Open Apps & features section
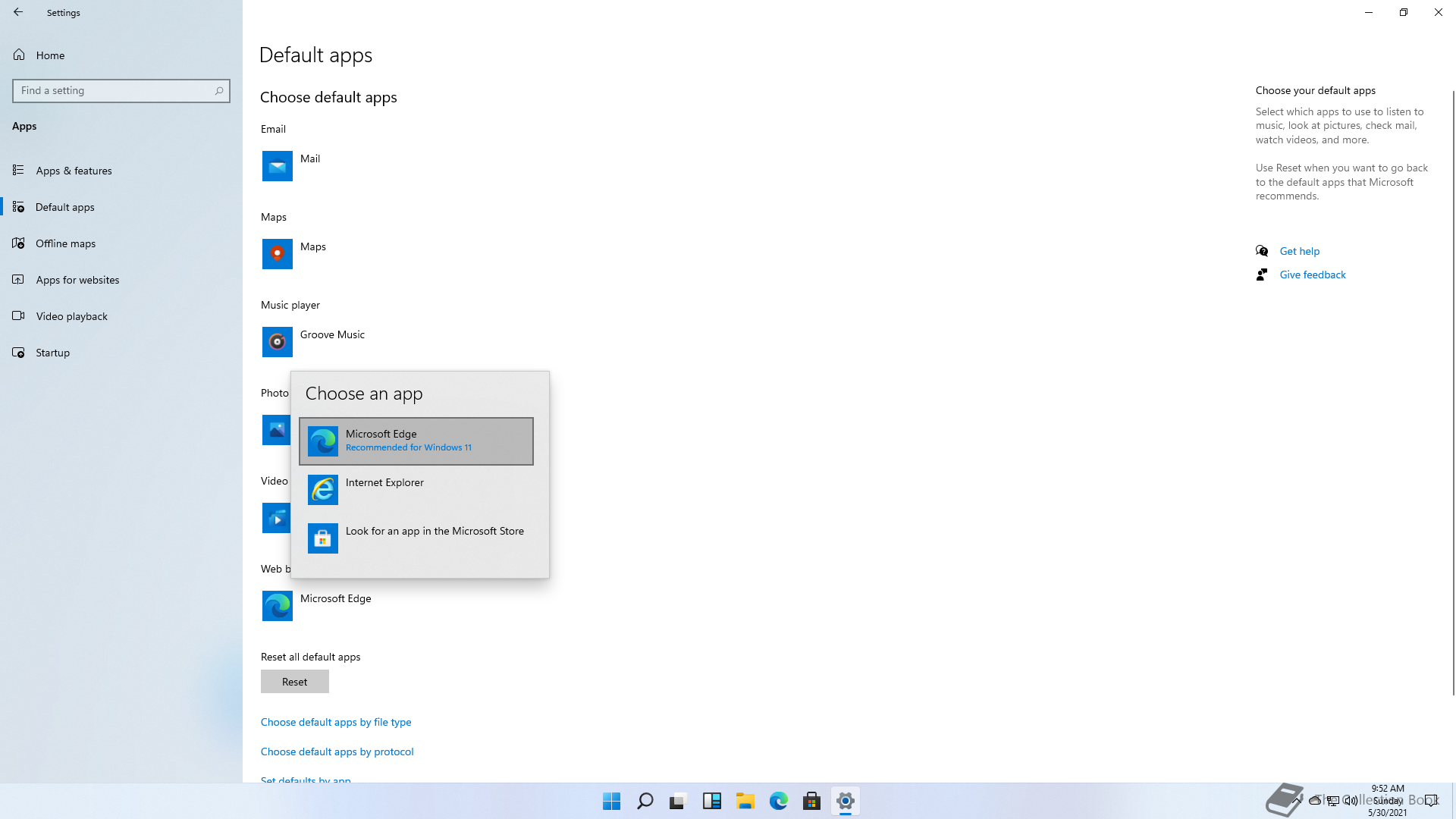This screenshot has width=1456, height=819. pyautogui.click(x=121, y=171)
